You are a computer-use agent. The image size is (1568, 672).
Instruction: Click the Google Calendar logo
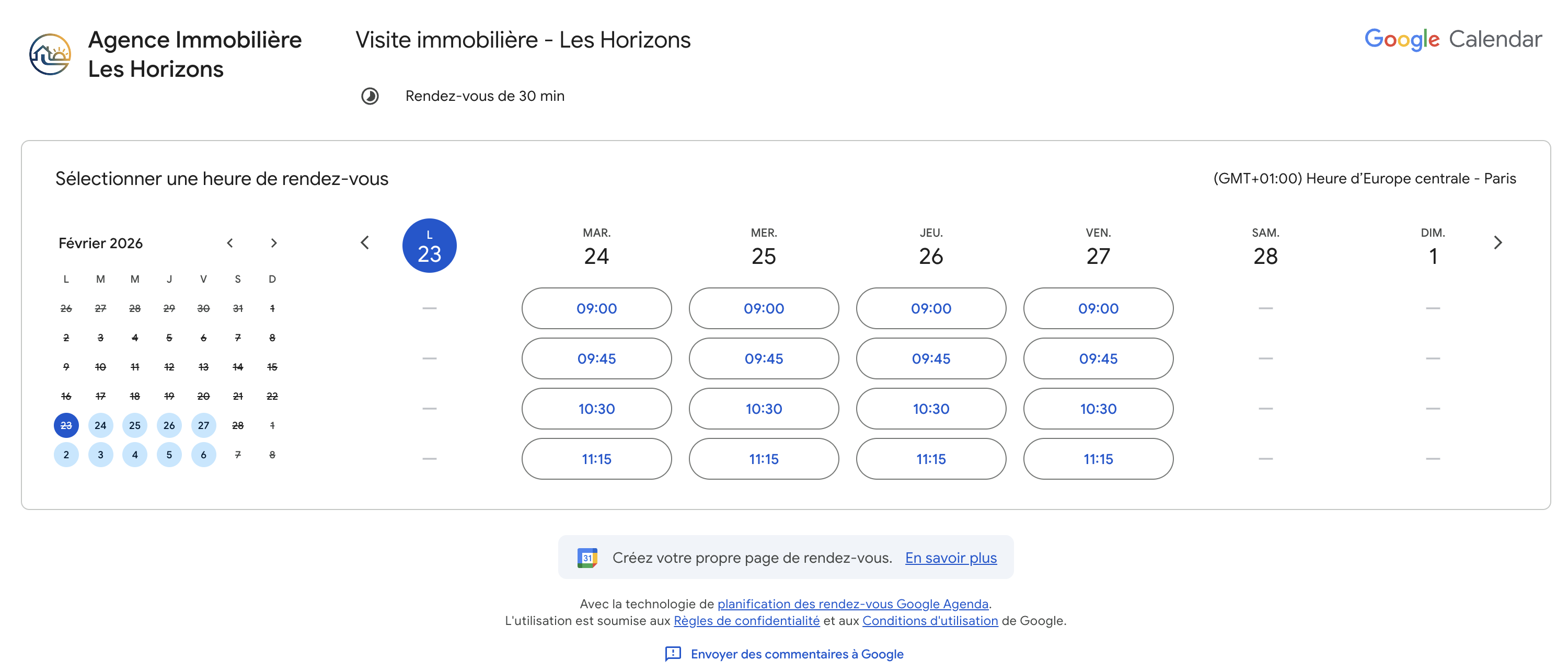(1452, 40)
